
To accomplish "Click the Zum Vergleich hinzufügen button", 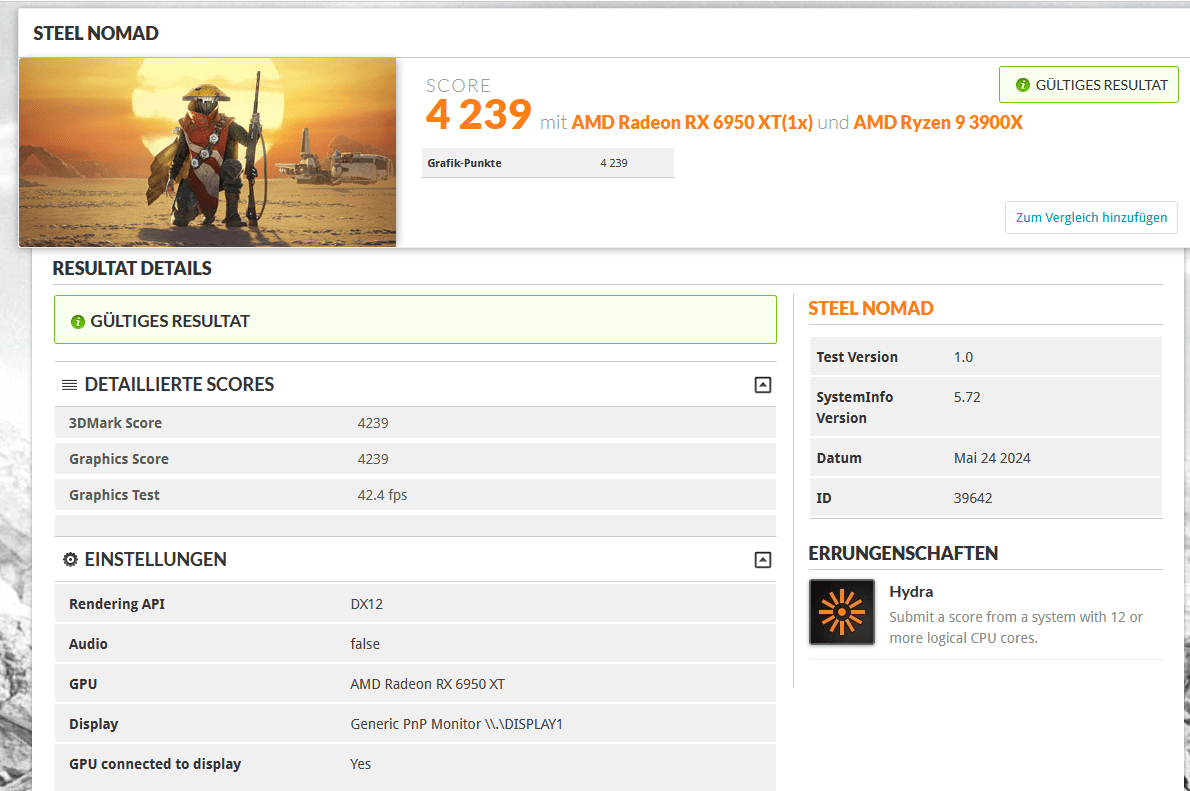I will click(1091, 217).
